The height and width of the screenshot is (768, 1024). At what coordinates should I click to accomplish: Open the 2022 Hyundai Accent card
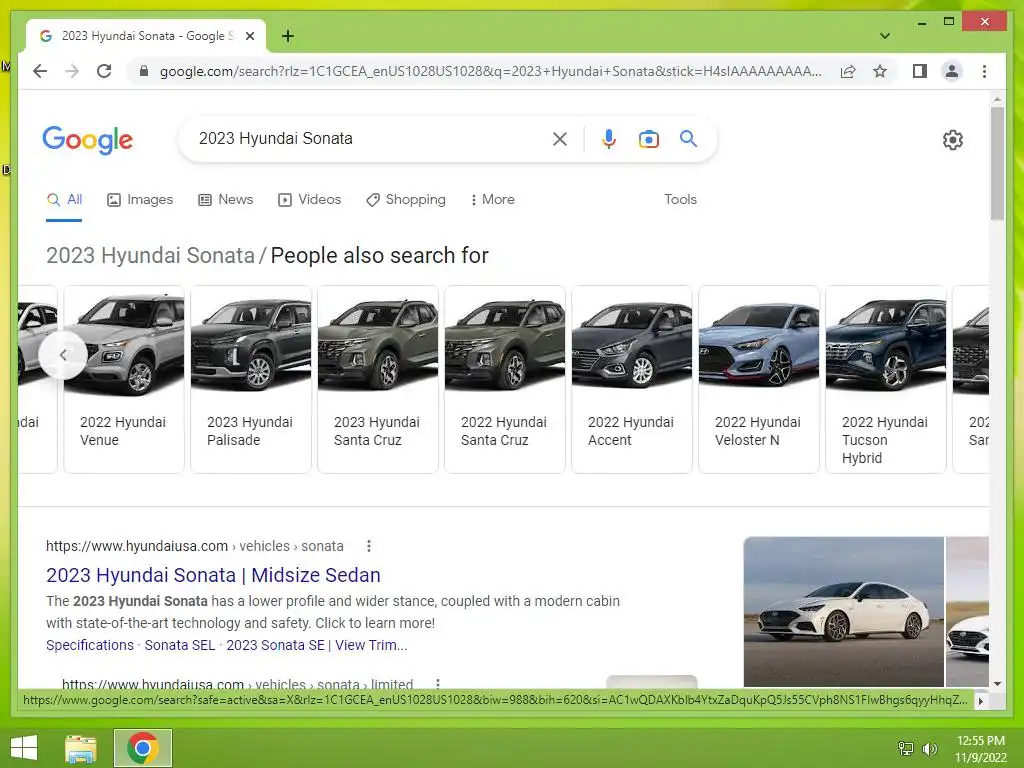click(632, 379)
